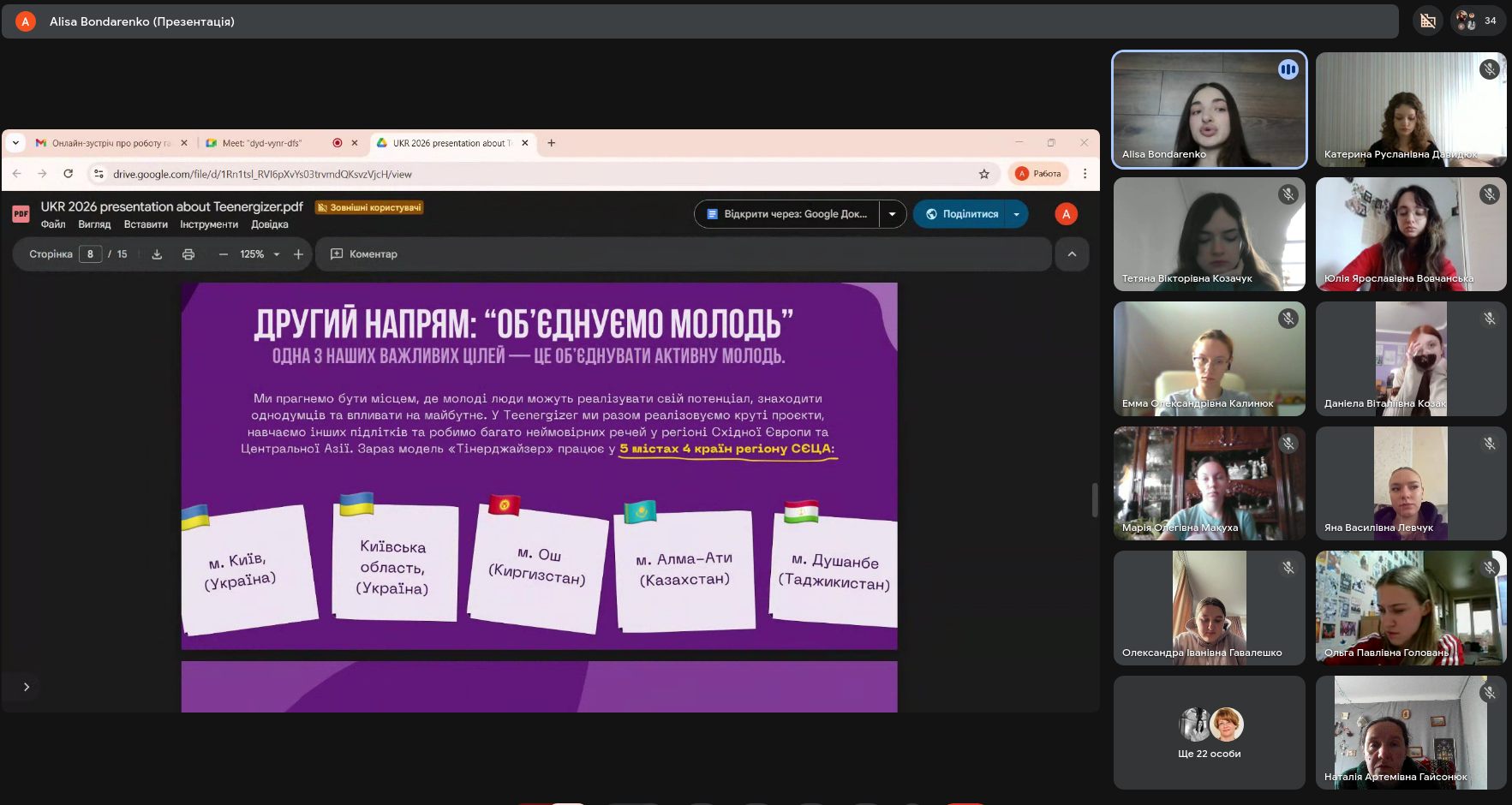Close the Gmail 'Онлайн-зустріч' browser tab
Viewport: 1512px width, 805px height.
coord(184,143)
